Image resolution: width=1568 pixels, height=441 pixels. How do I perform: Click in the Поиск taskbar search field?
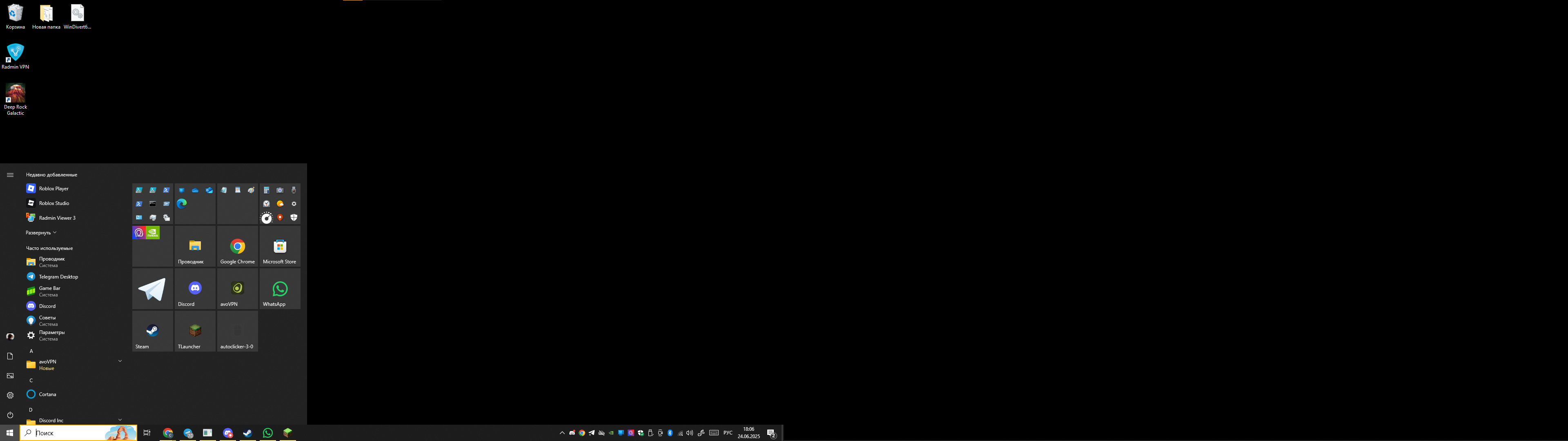coord(78,433)
